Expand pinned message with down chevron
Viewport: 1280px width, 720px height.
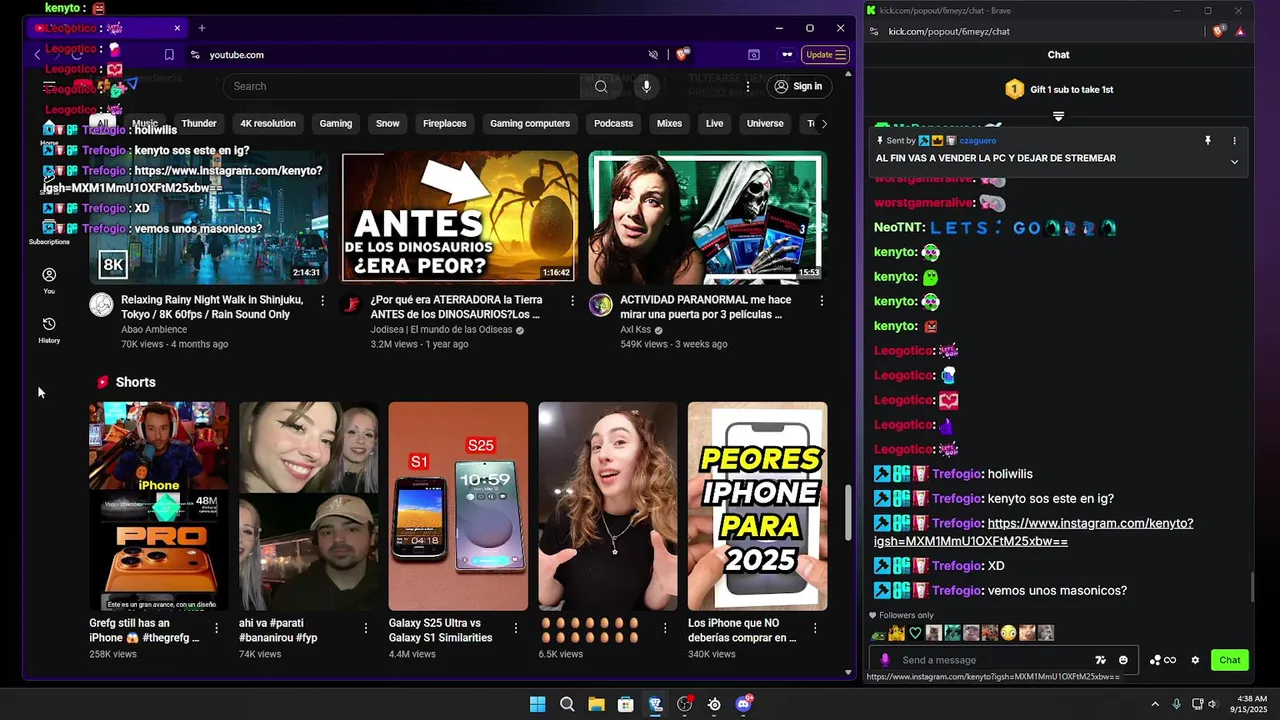point(1234,161)
